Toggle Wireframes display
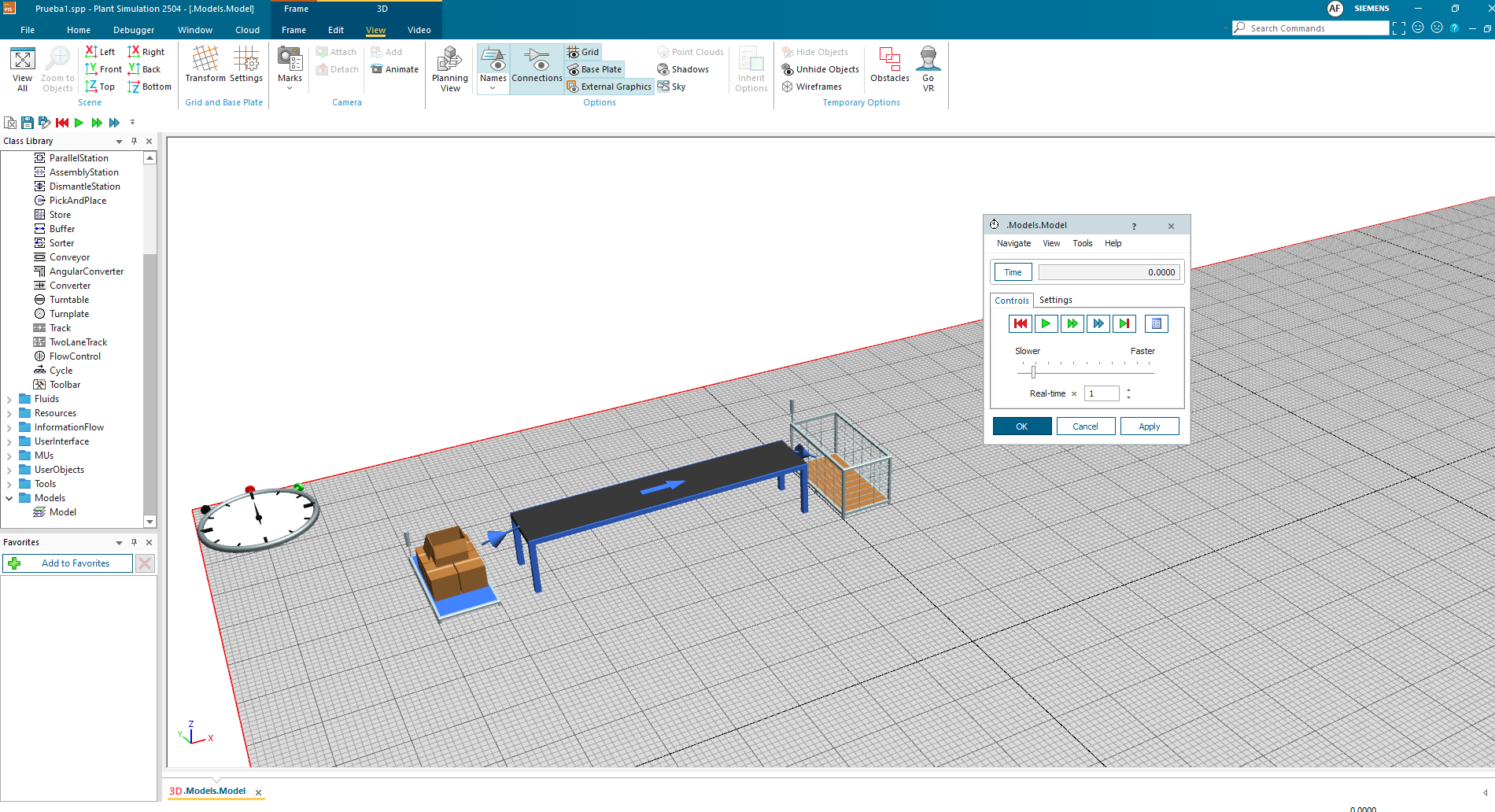1495x812 pixels. point(812,87)
